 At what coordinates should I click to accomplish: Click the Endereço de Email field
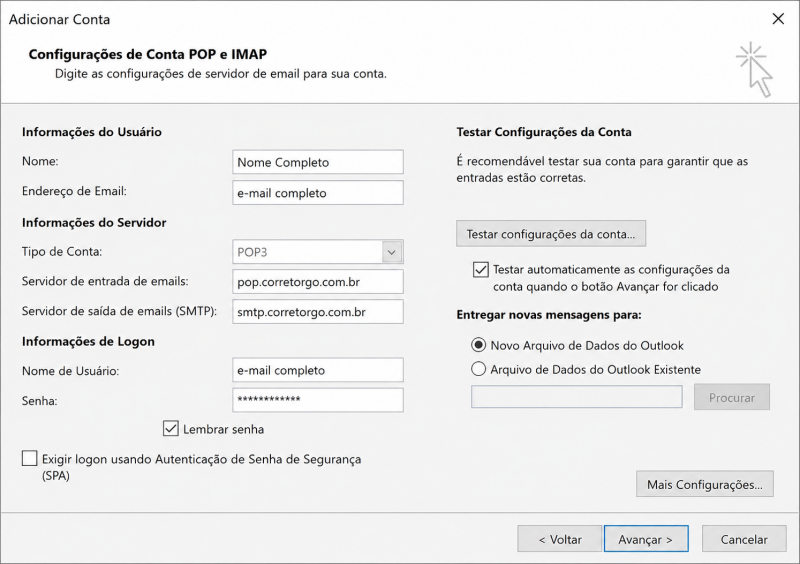[x=317, y=192]
